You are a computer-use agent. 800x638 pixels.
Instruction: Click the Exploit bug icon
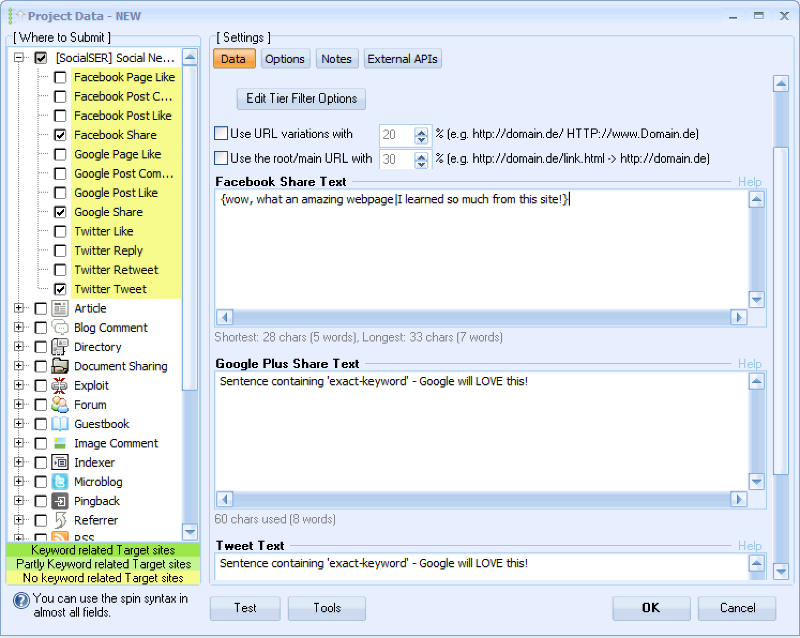[x=60, y=385]
